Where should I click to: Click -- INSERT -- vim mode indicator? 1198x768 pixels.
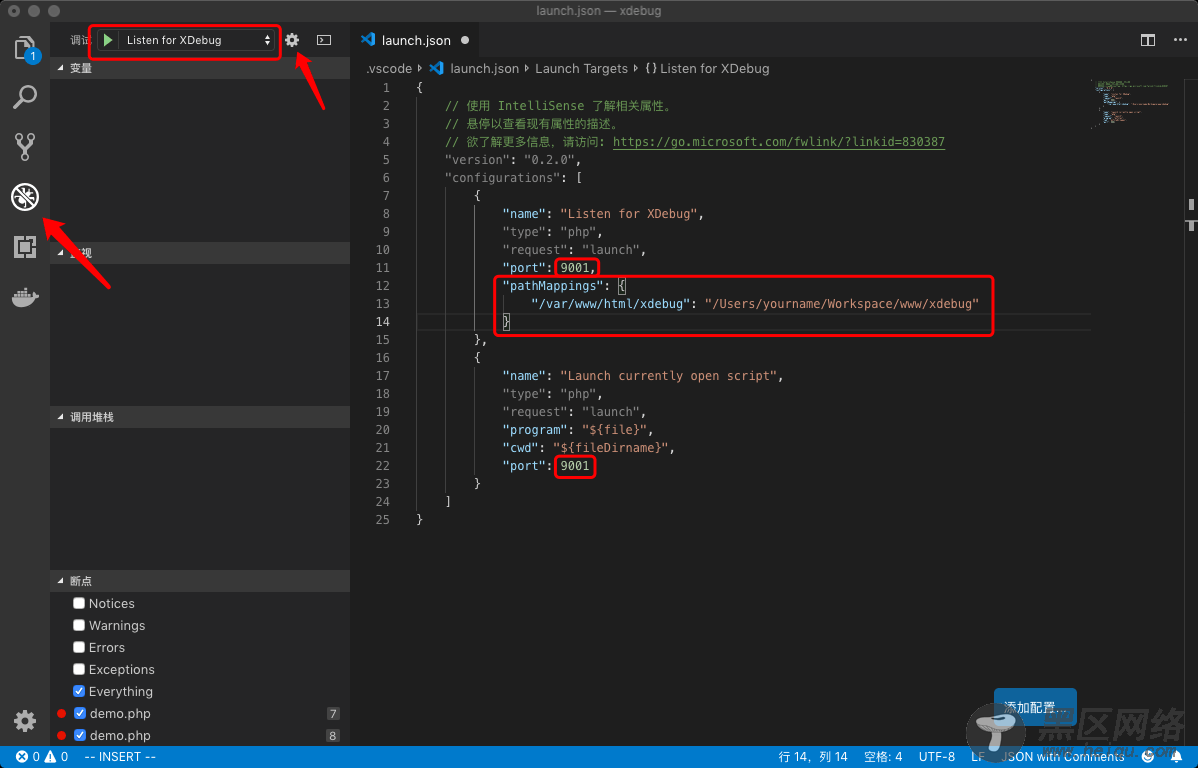[x=120, y=757]
